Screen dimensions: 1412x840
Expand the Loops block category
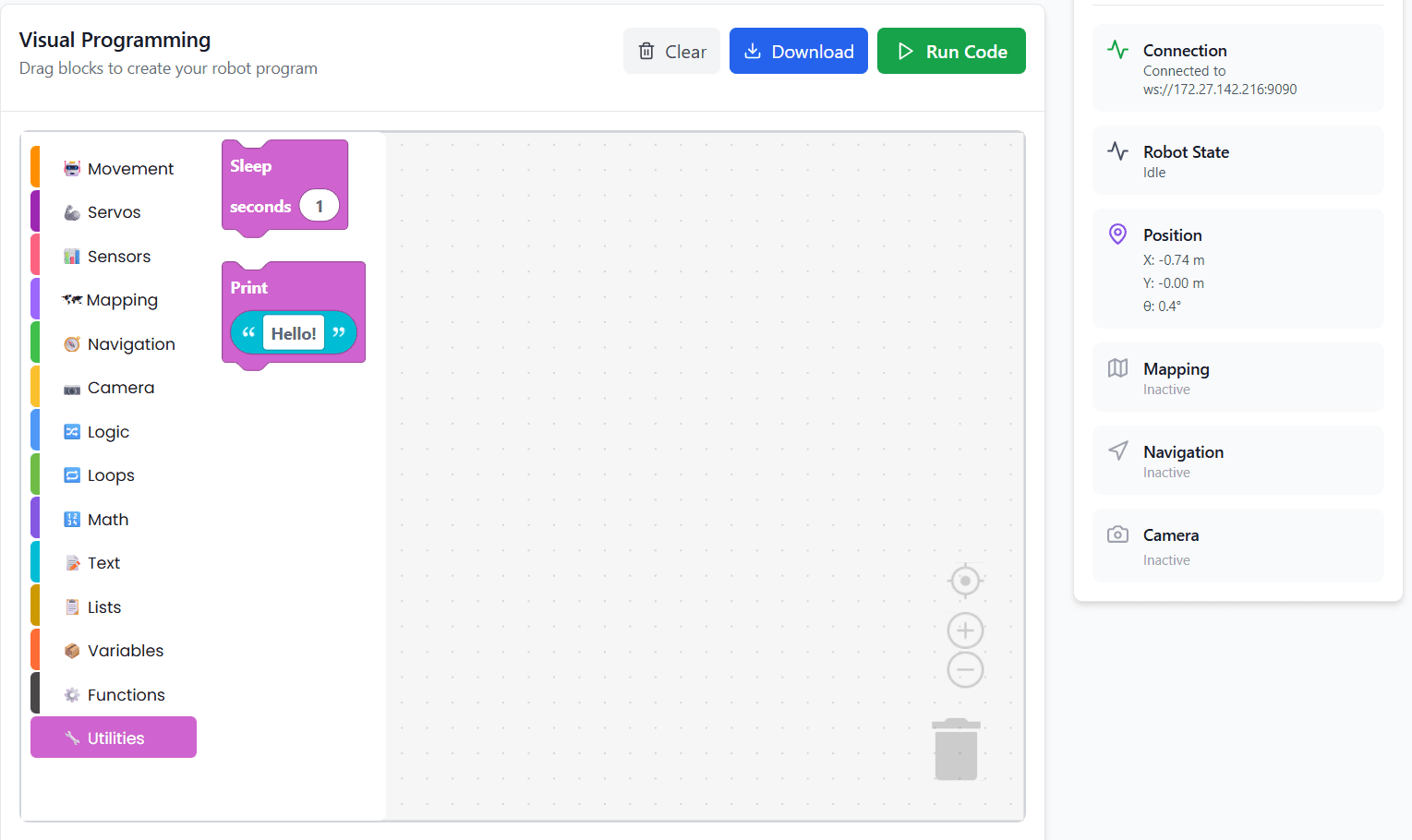click(111, 475)
